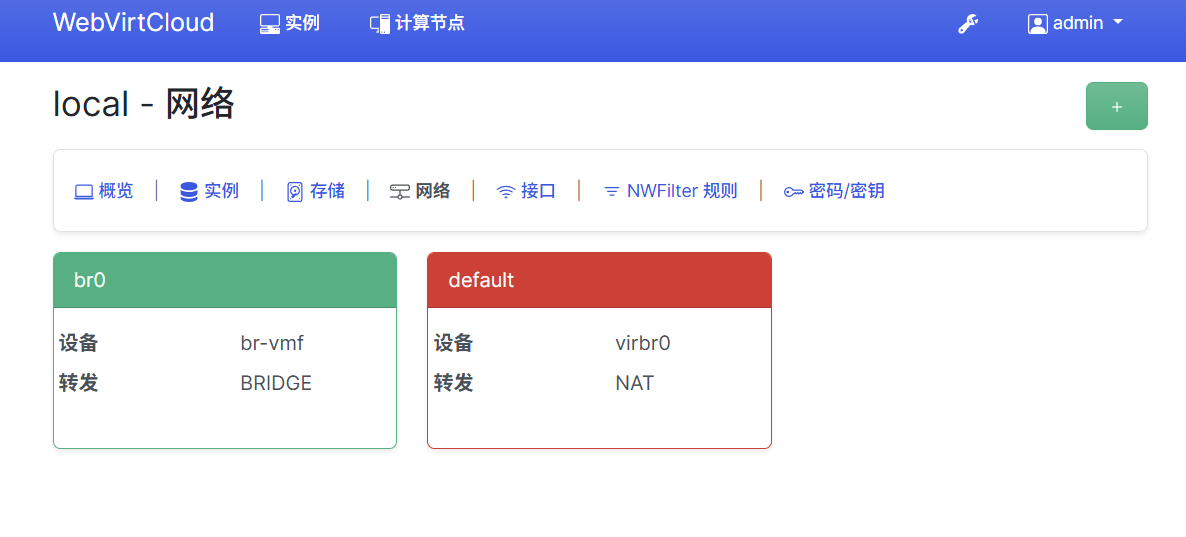1186x537 pixels.
Task: Click the NAT forwarding value
Action: [635, 383]
